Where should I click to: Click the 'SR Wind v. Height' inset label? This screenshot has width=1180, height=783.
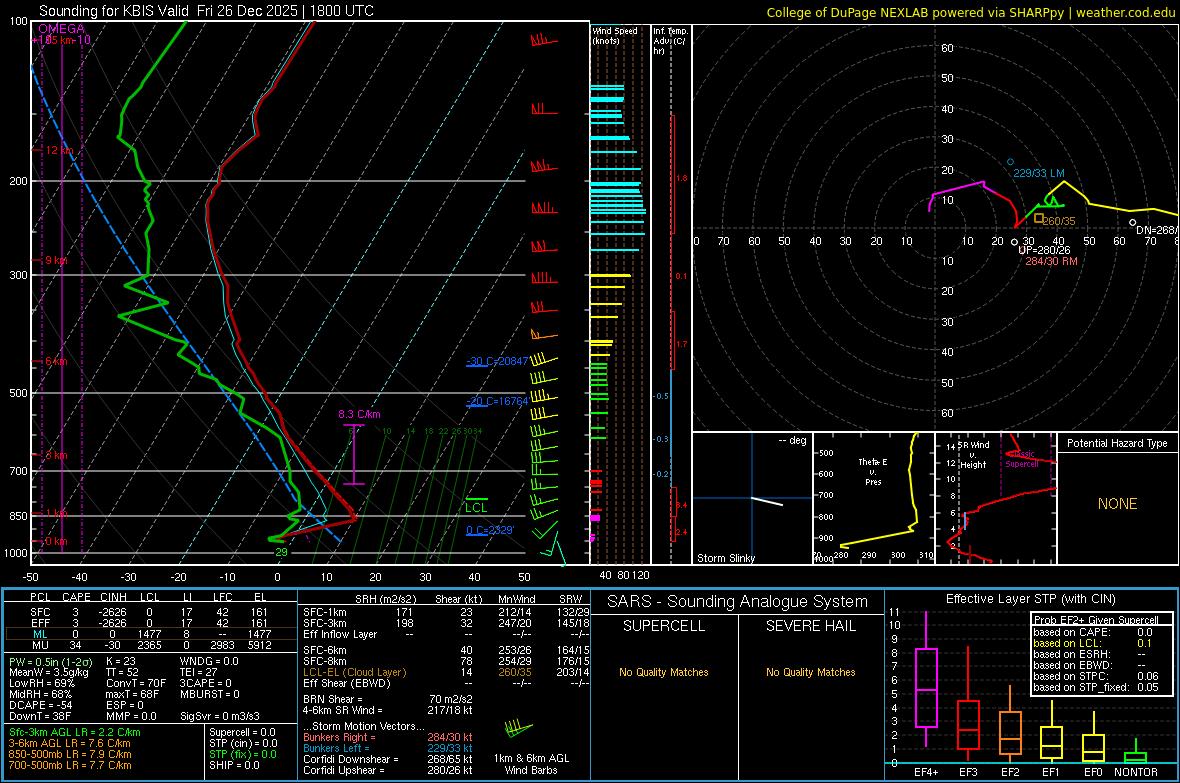(x=973, y=455)
